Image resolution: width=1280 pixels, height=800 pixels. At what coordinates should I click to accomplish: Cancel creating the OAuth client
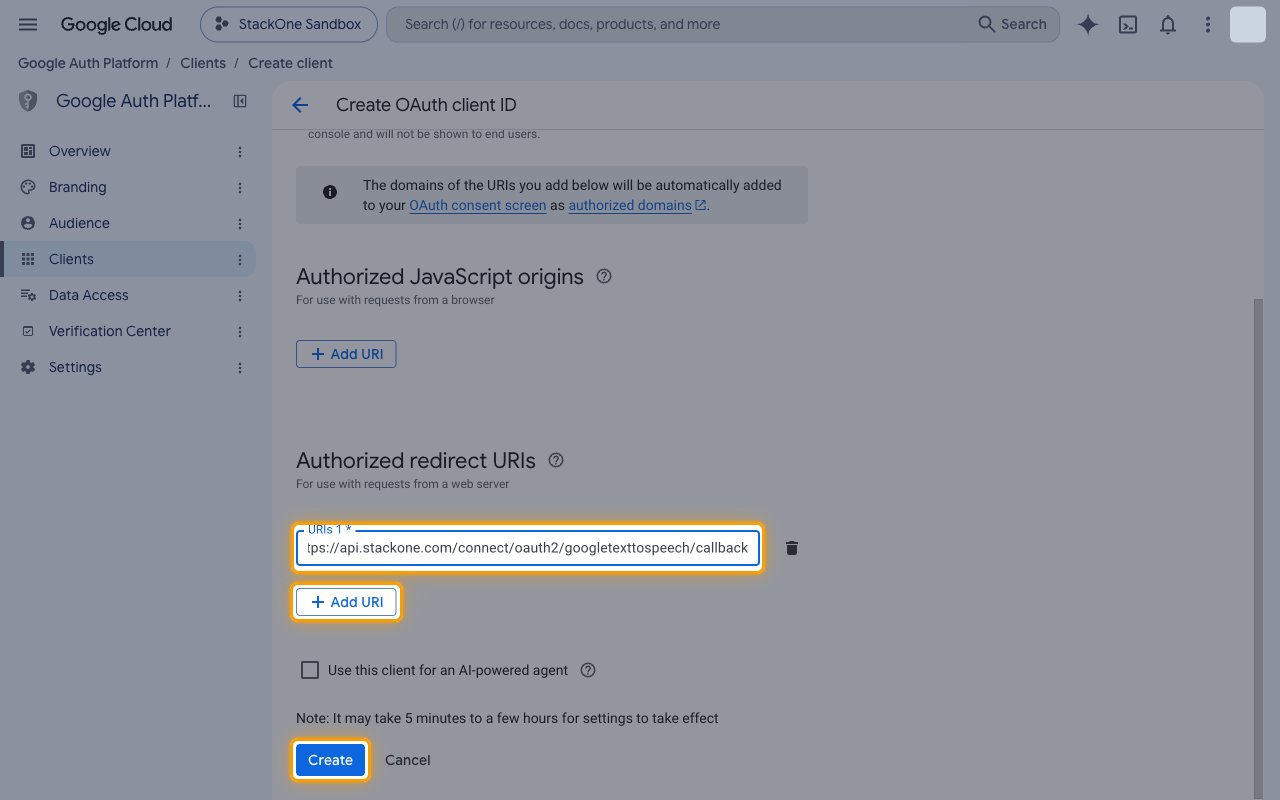[x=408, y=760]
